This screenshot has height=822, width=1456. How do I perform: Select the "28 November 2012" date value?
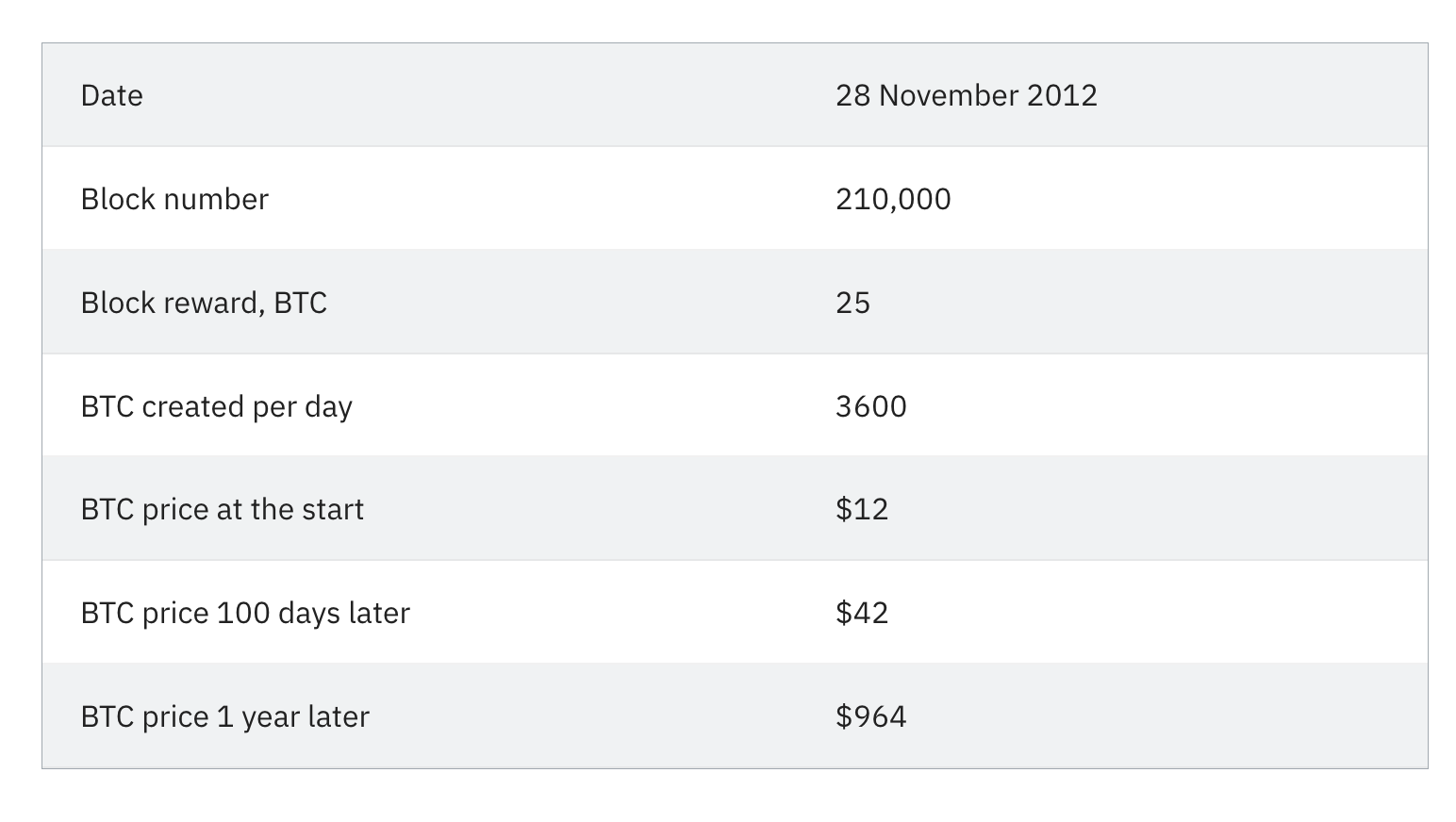tap(966, 95)
